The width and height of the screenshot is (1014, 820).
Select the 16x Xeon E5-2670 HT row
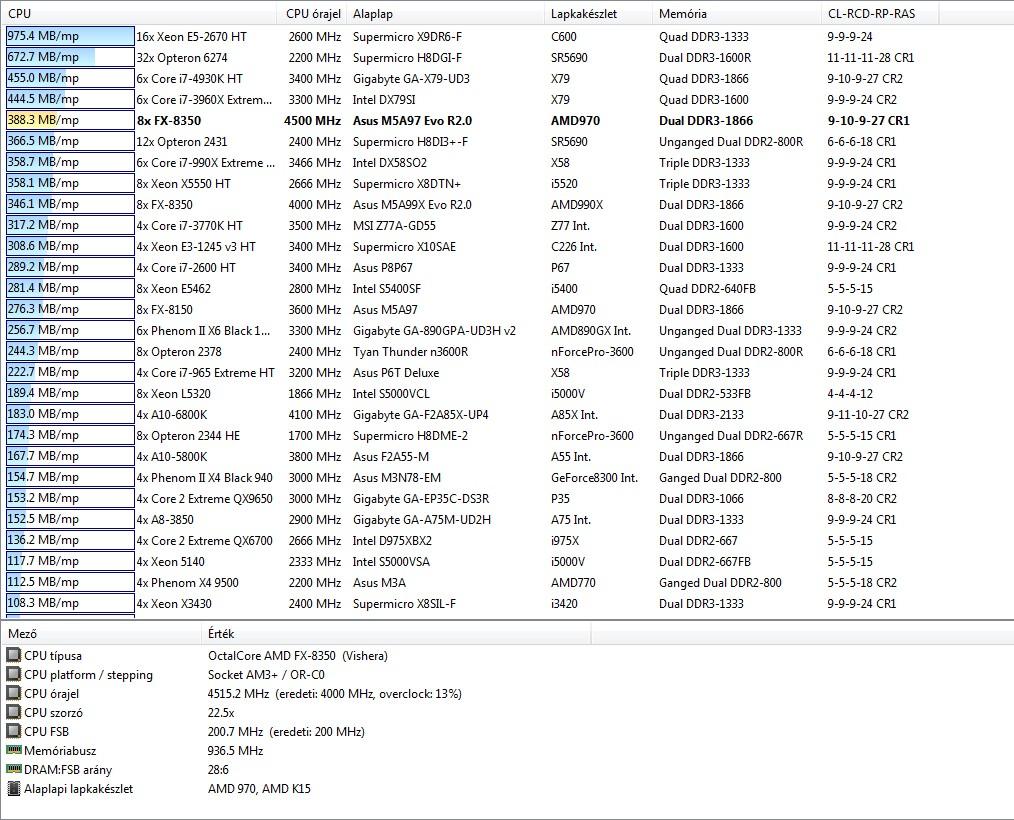(x=507, y=37)
